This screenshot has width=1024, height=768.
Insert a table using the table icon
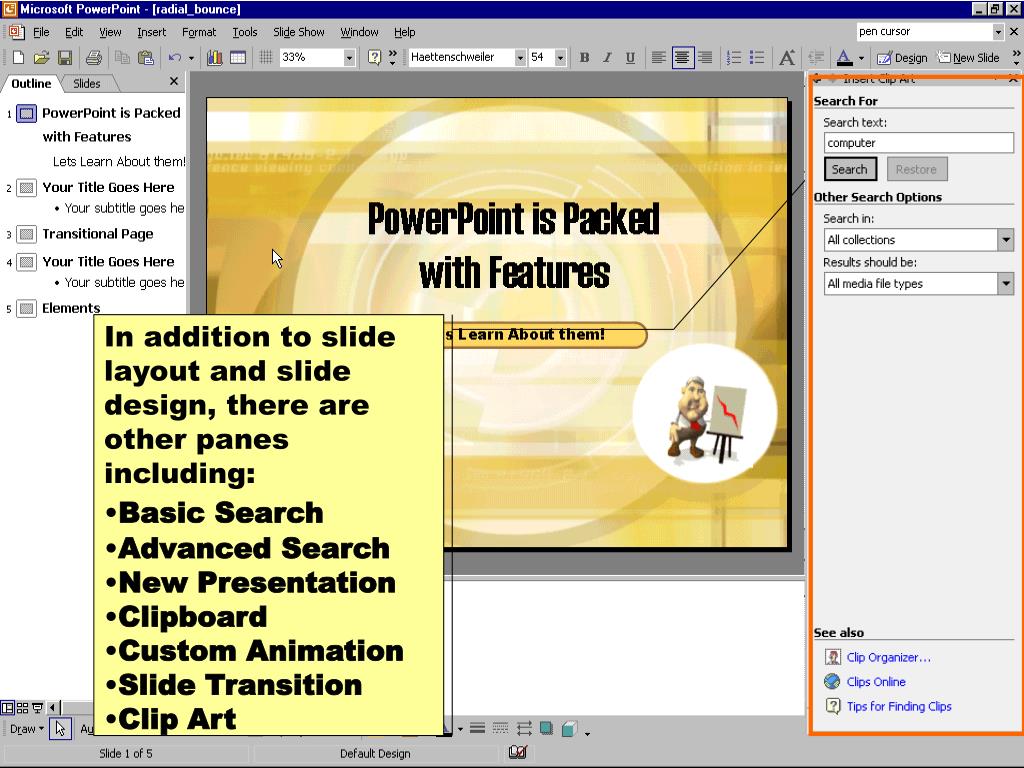(238, 57)
